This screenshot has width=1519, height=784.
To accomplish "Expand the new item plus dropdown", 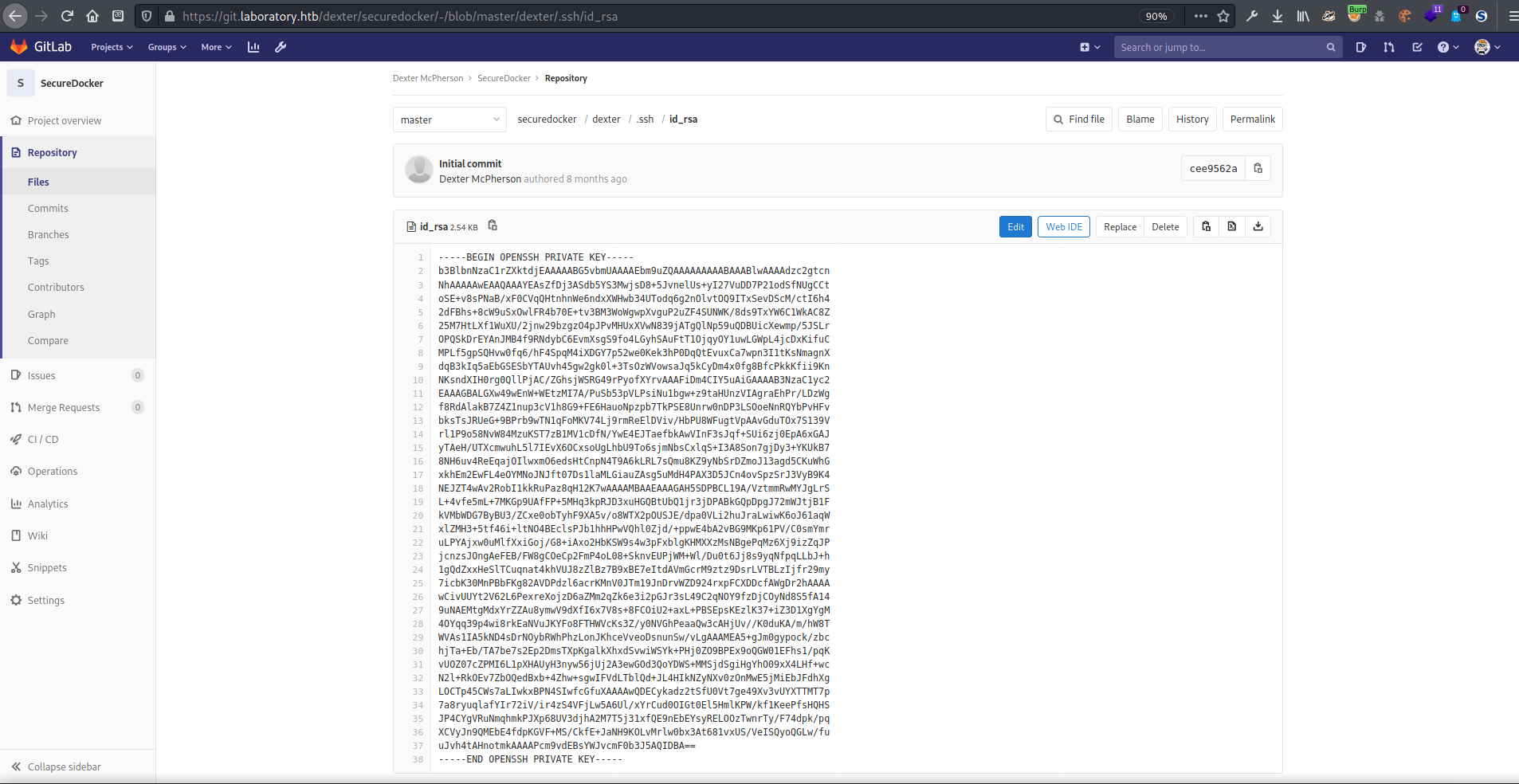I will 1089,47.
